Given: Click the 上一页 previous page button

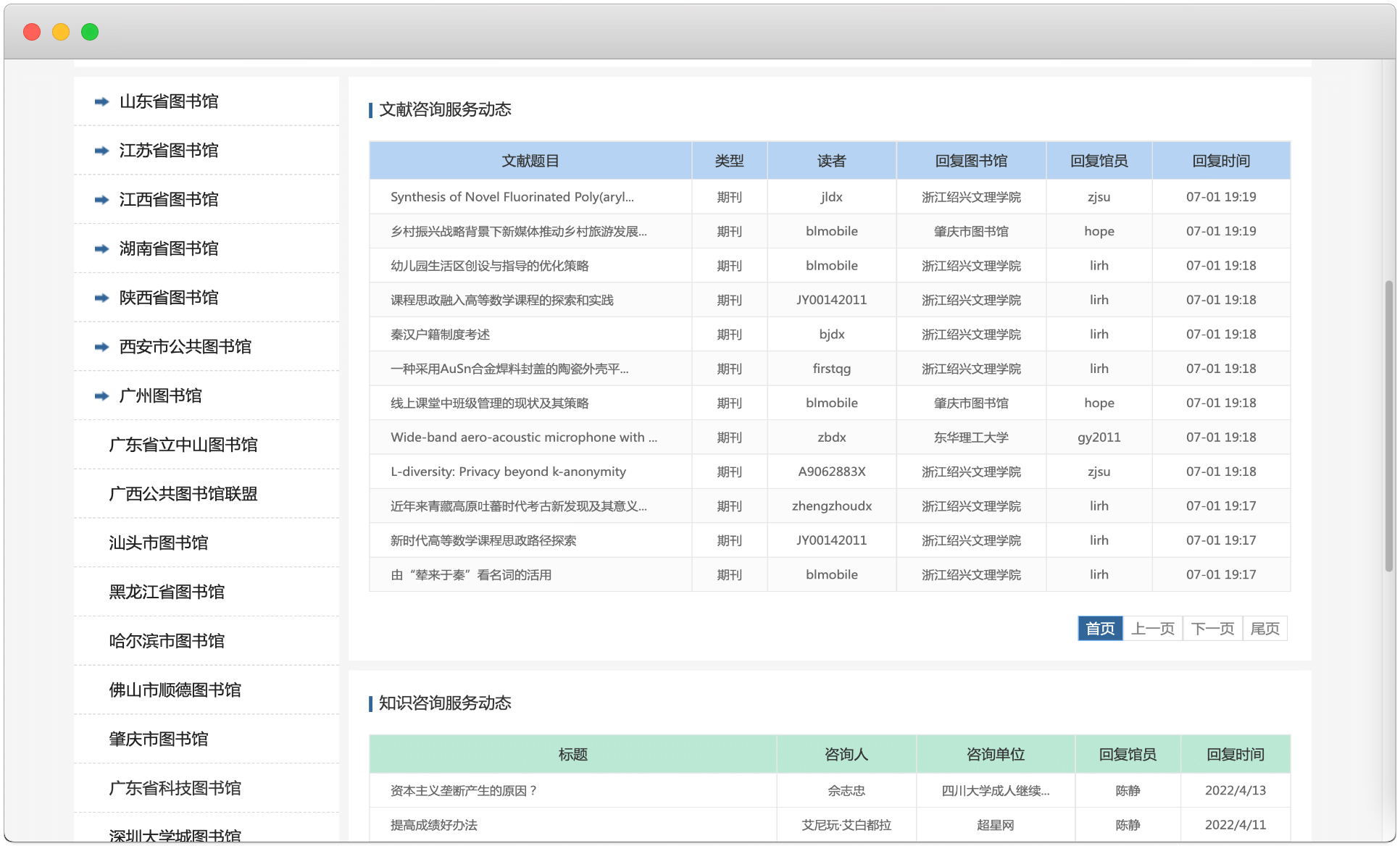Looking at the screenshot, I should click(1153, 629).
